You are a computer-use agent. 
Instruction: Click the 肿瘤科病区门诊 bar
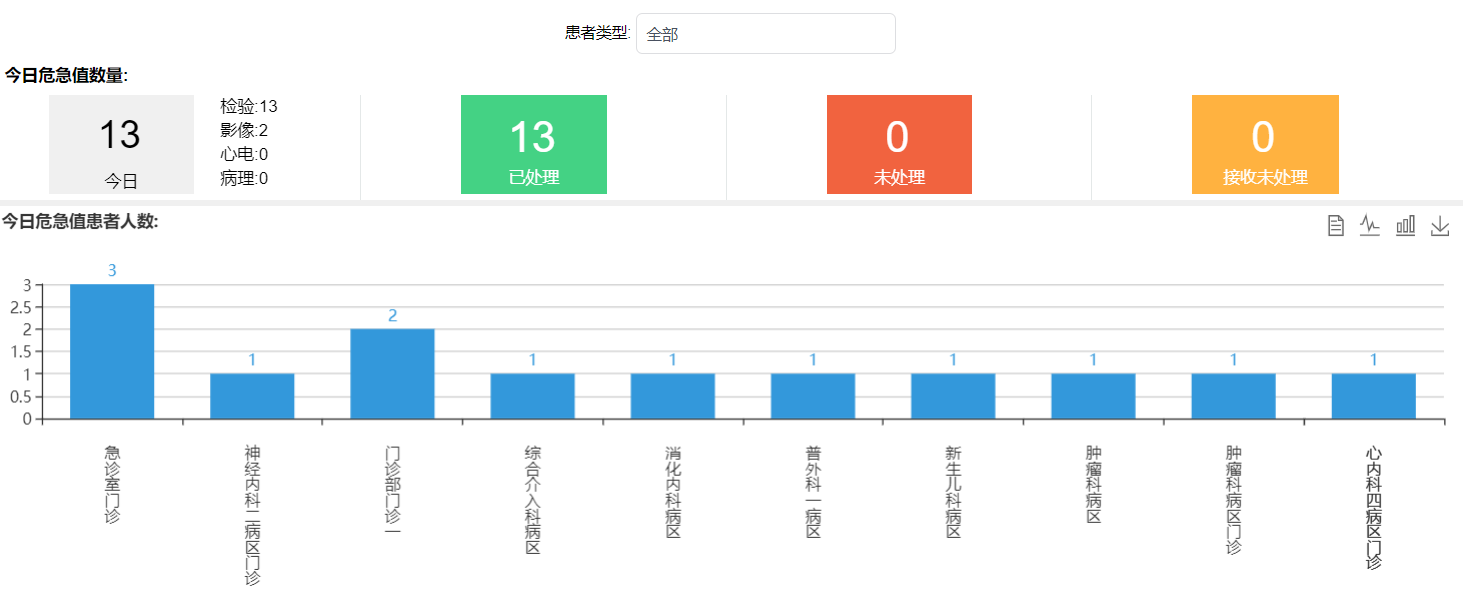pos(1234,396)
